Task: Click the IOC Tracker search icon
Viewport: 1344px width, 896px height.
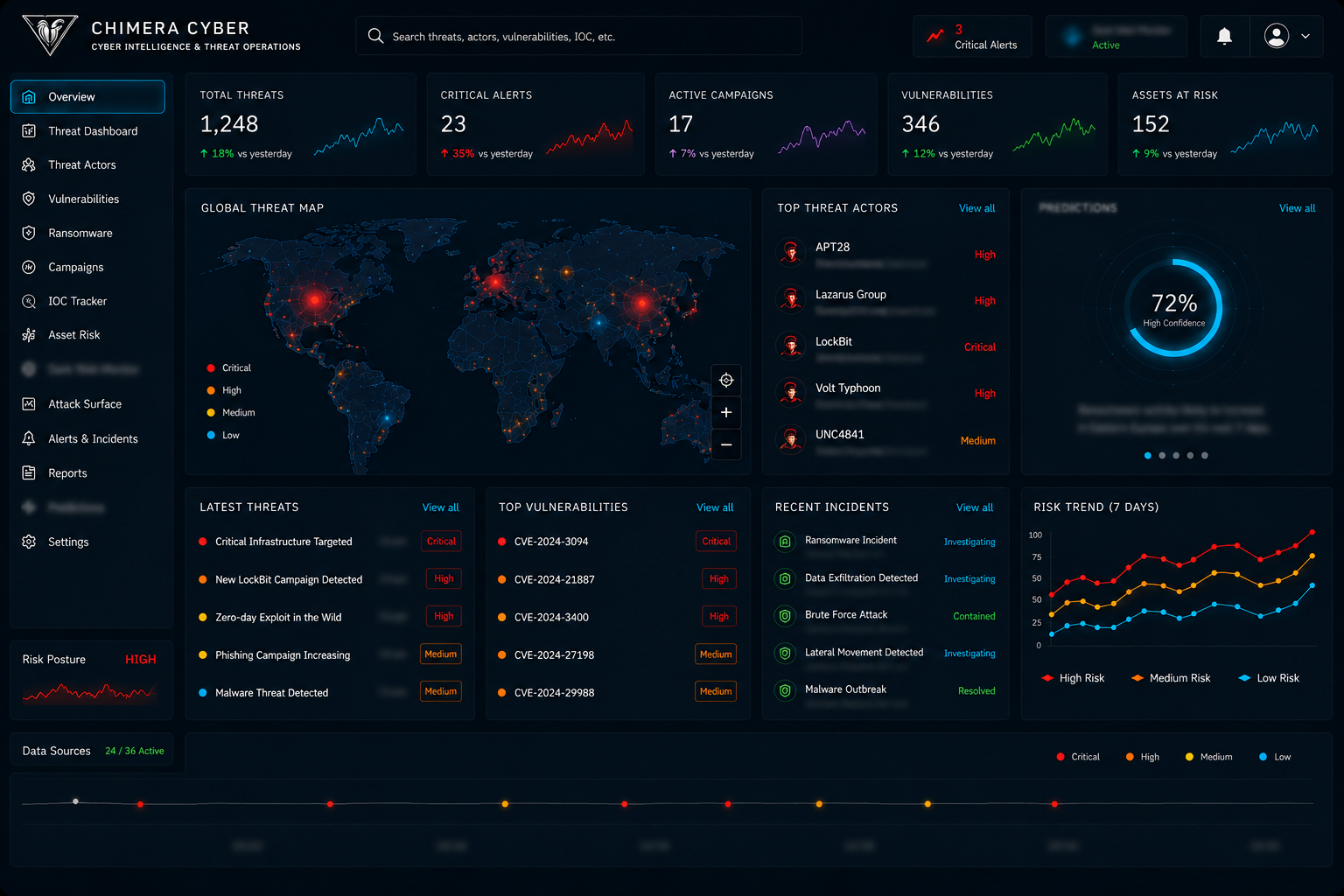Action: (29, 301)
